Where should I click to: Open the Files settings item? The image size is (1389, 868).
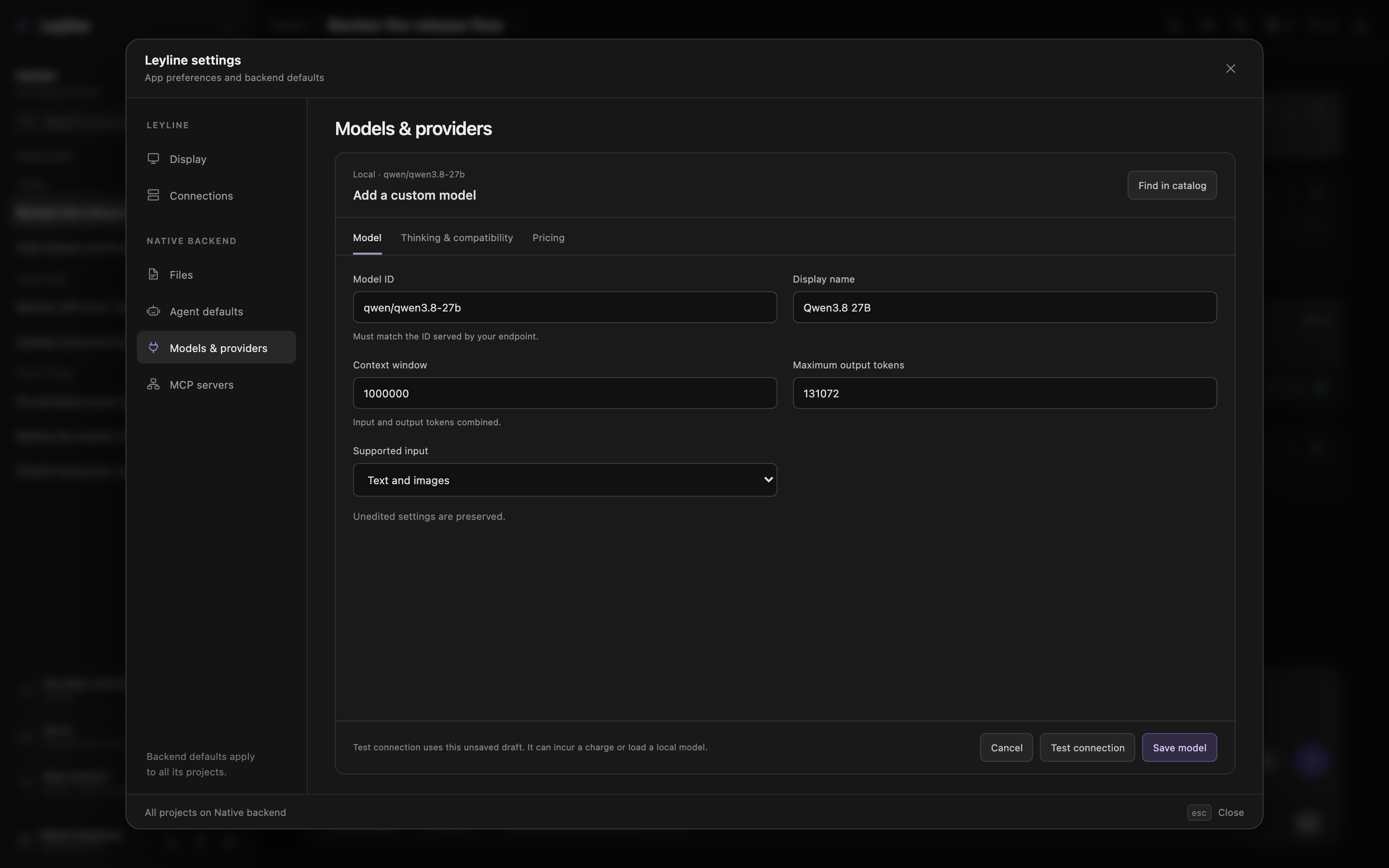(217, 274)
